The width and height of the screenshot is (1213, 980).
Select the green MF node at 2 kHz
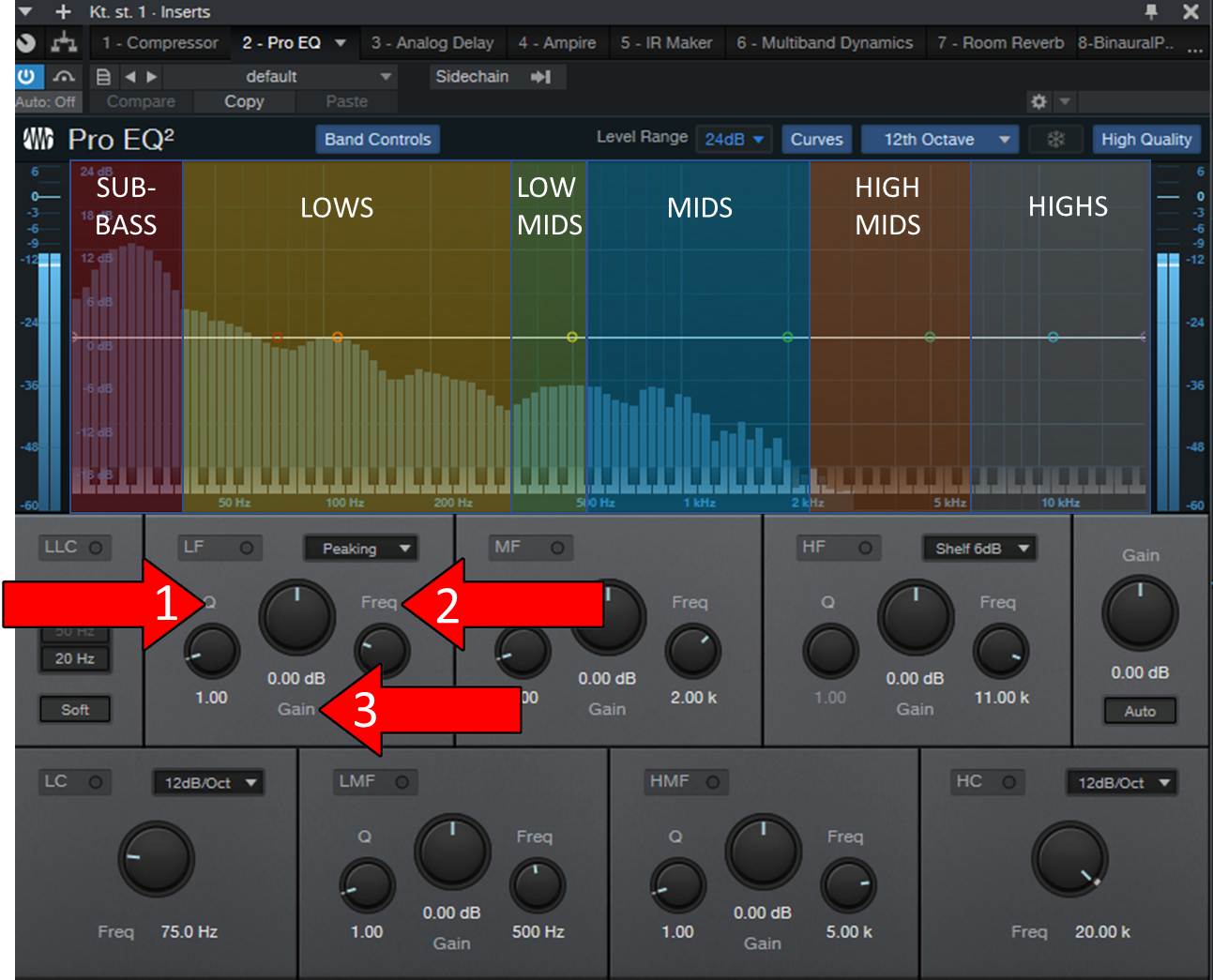787,337
